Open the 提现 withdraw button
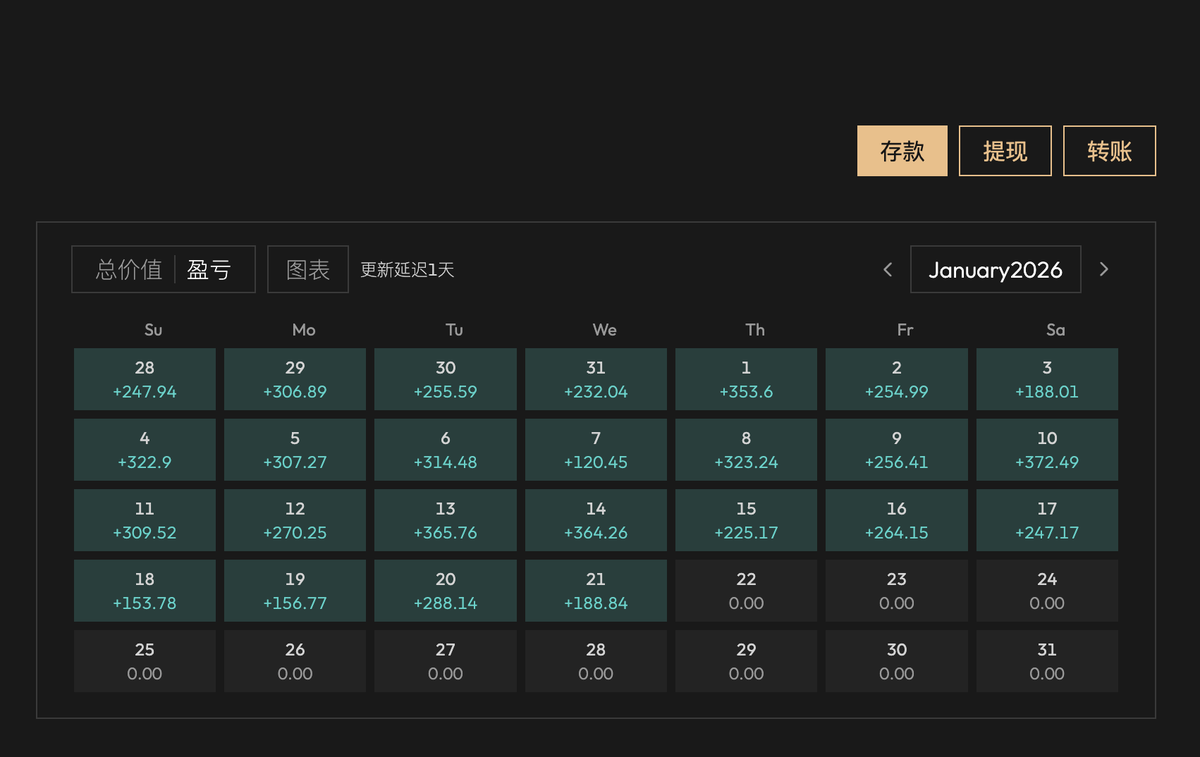Screen dimensions: 1200x757 click(x=1005, y=151)
